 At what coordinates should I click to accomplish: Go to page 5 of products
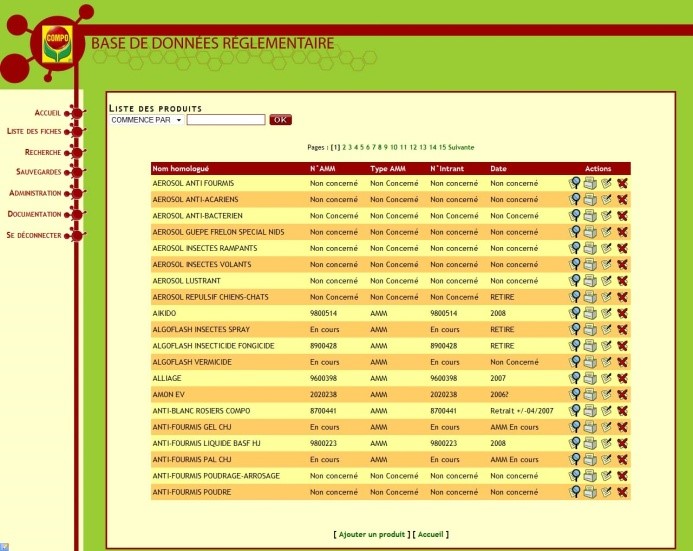(362, 147)
